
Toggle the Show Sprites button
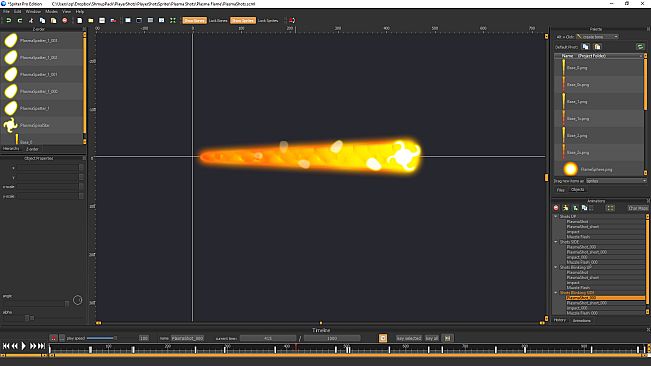pos(243,20)
